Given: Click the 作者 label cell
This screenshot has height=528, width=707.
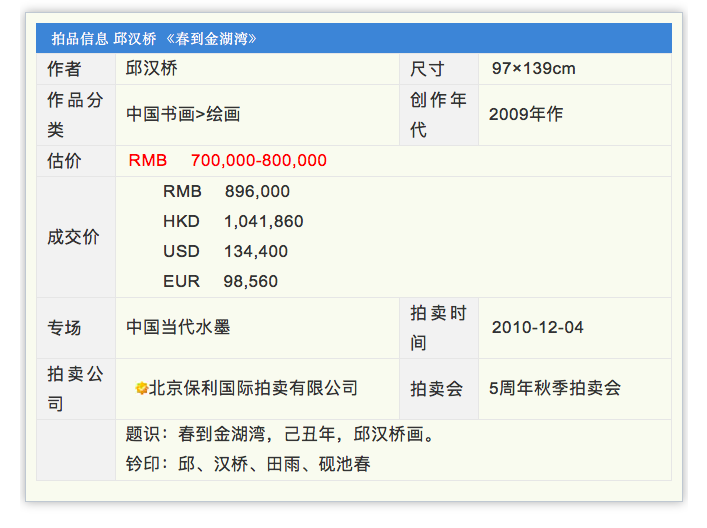Looking at the screenshot, I should [x=76, y=69].
